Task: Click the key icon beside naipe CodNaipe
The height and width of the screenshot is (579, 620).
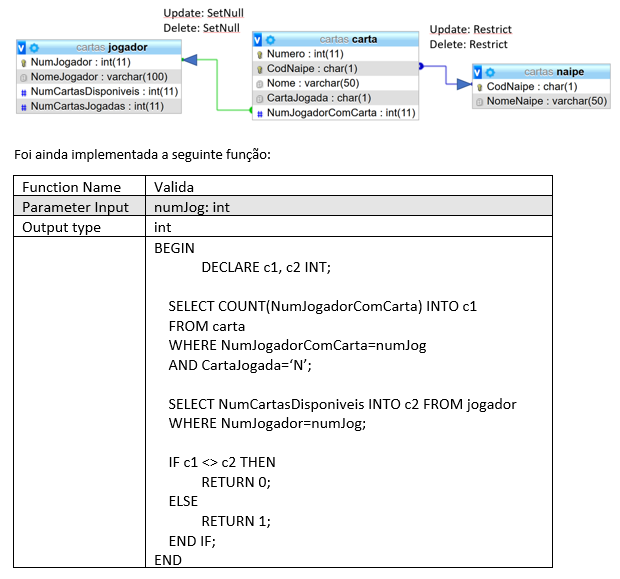Action: 479,87
